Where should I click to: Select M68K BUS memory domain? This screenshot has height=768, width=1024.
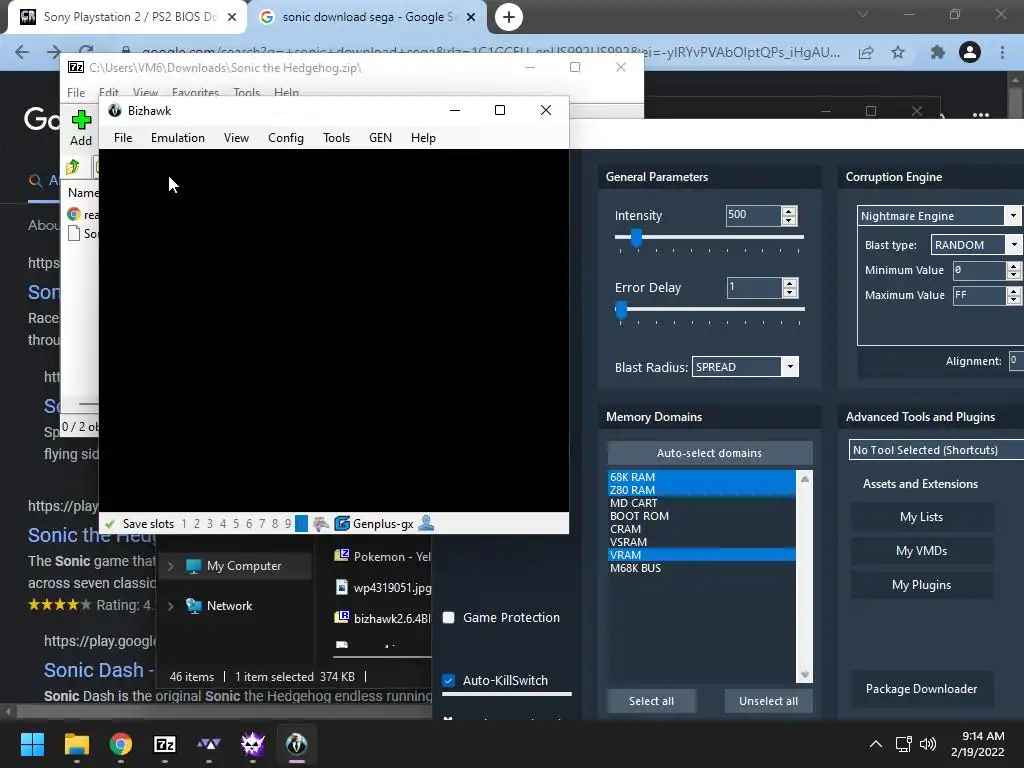coord(701,568)
